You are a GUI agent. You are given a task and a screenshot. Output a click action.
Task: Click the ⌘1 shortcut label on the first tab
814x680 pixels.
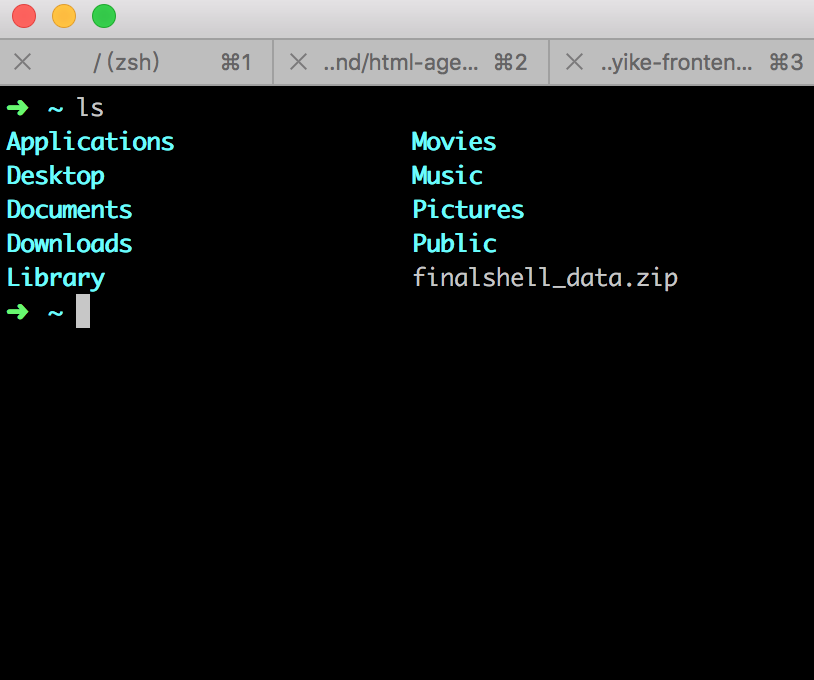tap(236, 61)
